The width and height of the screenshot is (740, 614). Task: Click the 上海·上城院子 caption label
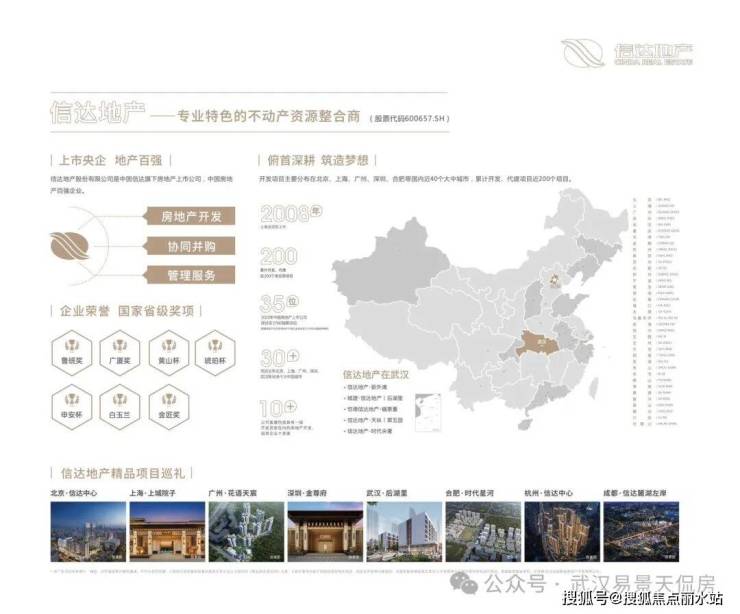click(x=152, y=493)
